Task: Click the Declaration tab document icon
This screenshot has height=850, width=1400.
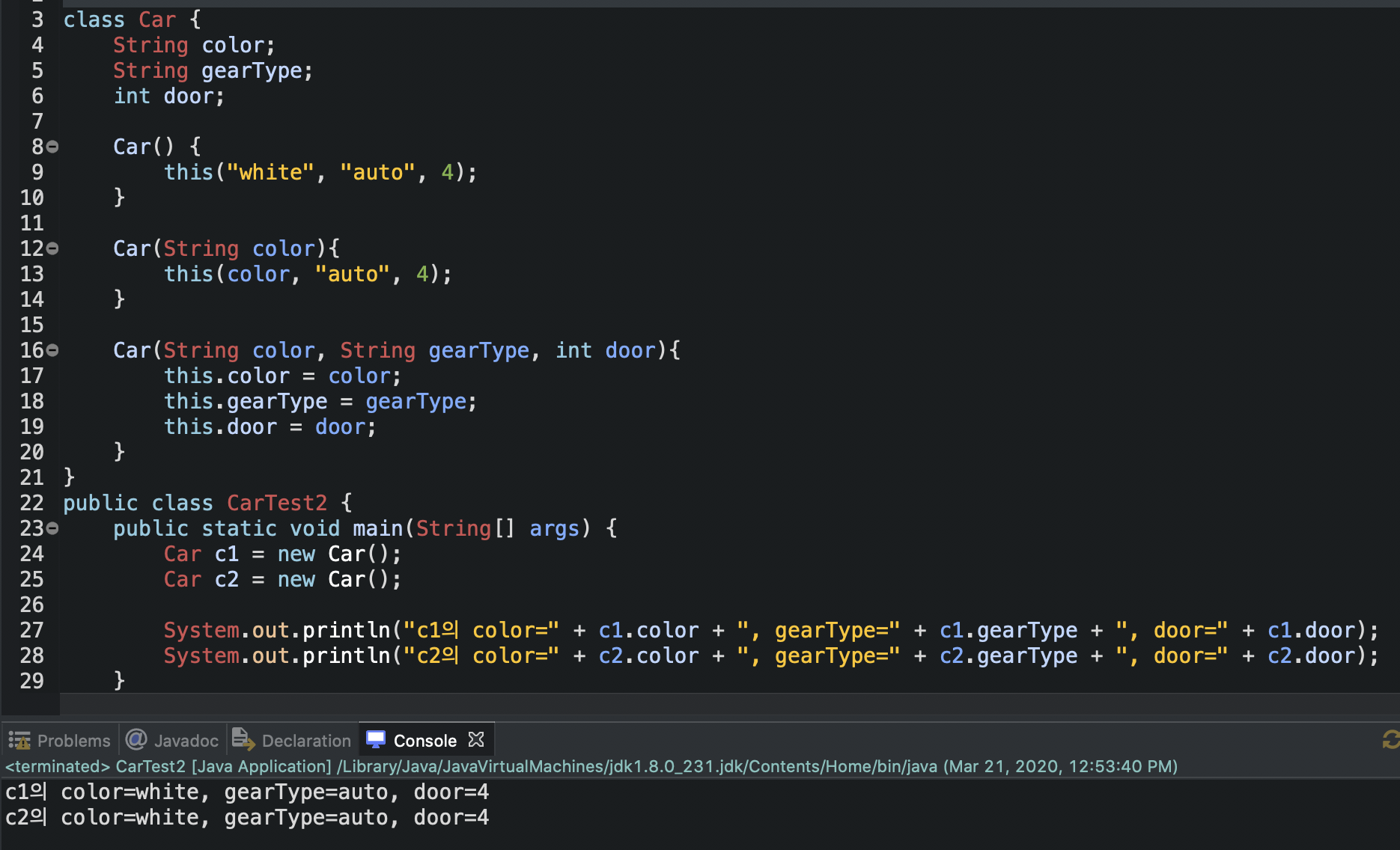Action: pos(243,740)
